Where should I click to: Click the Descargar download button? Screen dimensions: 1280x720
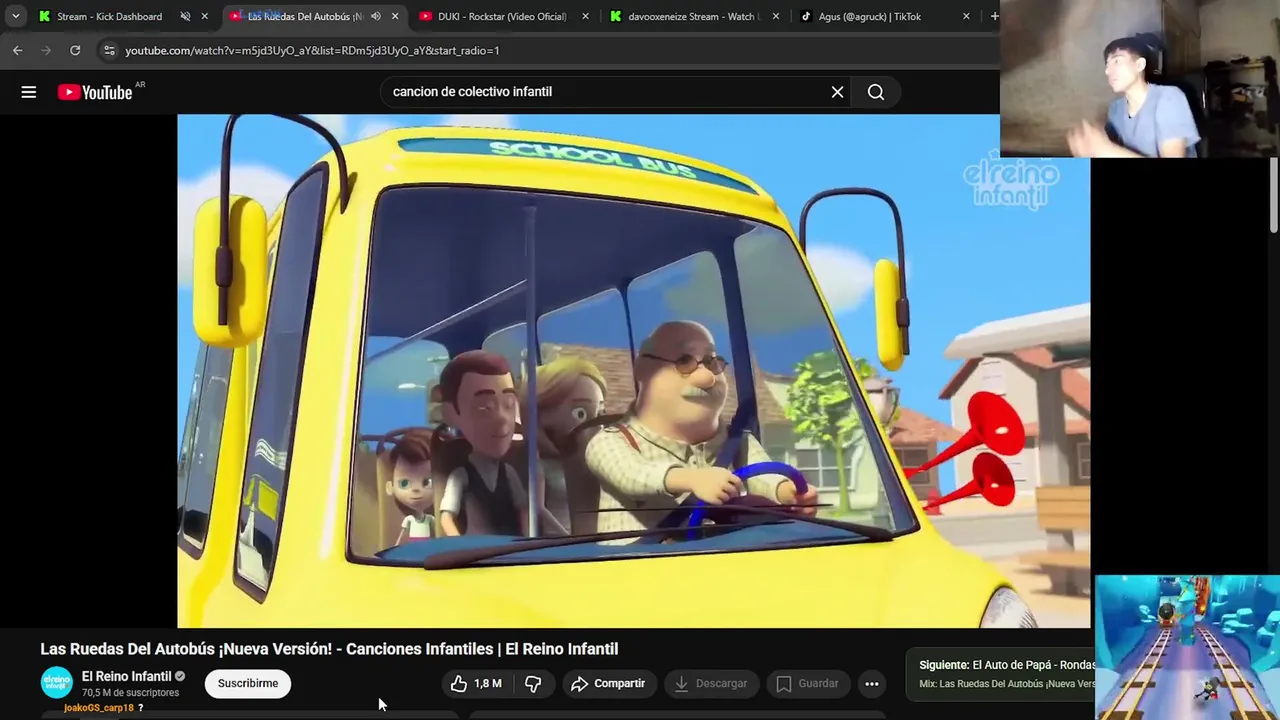pos(711,684)
